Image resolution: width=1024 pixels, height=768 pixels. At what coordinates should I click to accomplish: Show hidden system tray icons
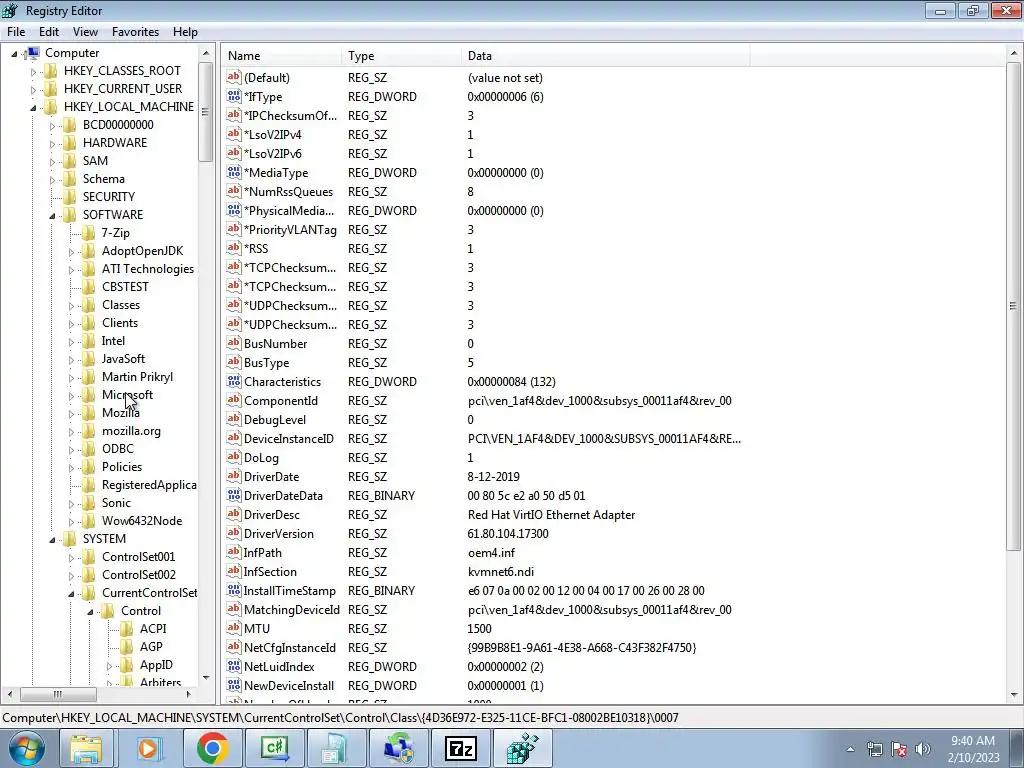pos(850,749)
